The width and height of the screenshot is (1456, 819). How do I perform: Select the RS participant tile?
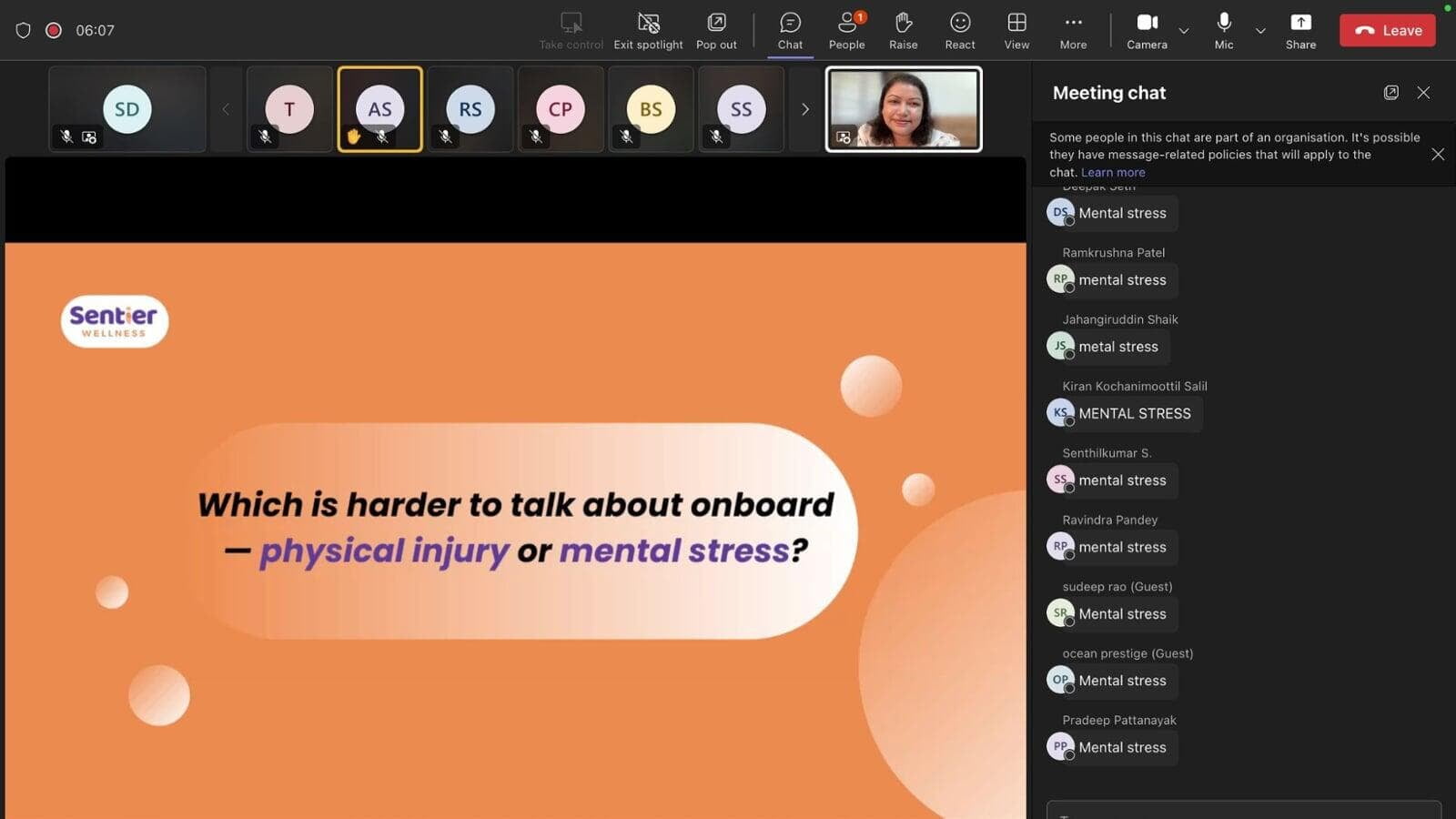click(x=470, y=109)
